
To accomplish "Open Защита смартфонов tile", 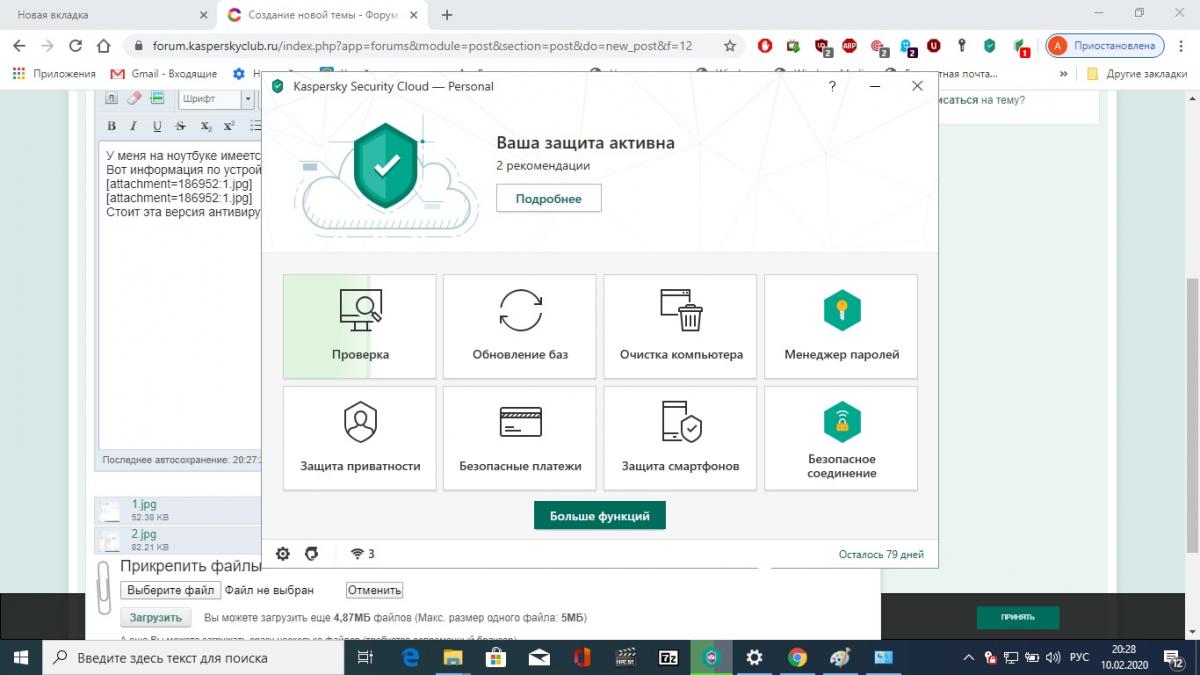I will [x=680, y=438].
